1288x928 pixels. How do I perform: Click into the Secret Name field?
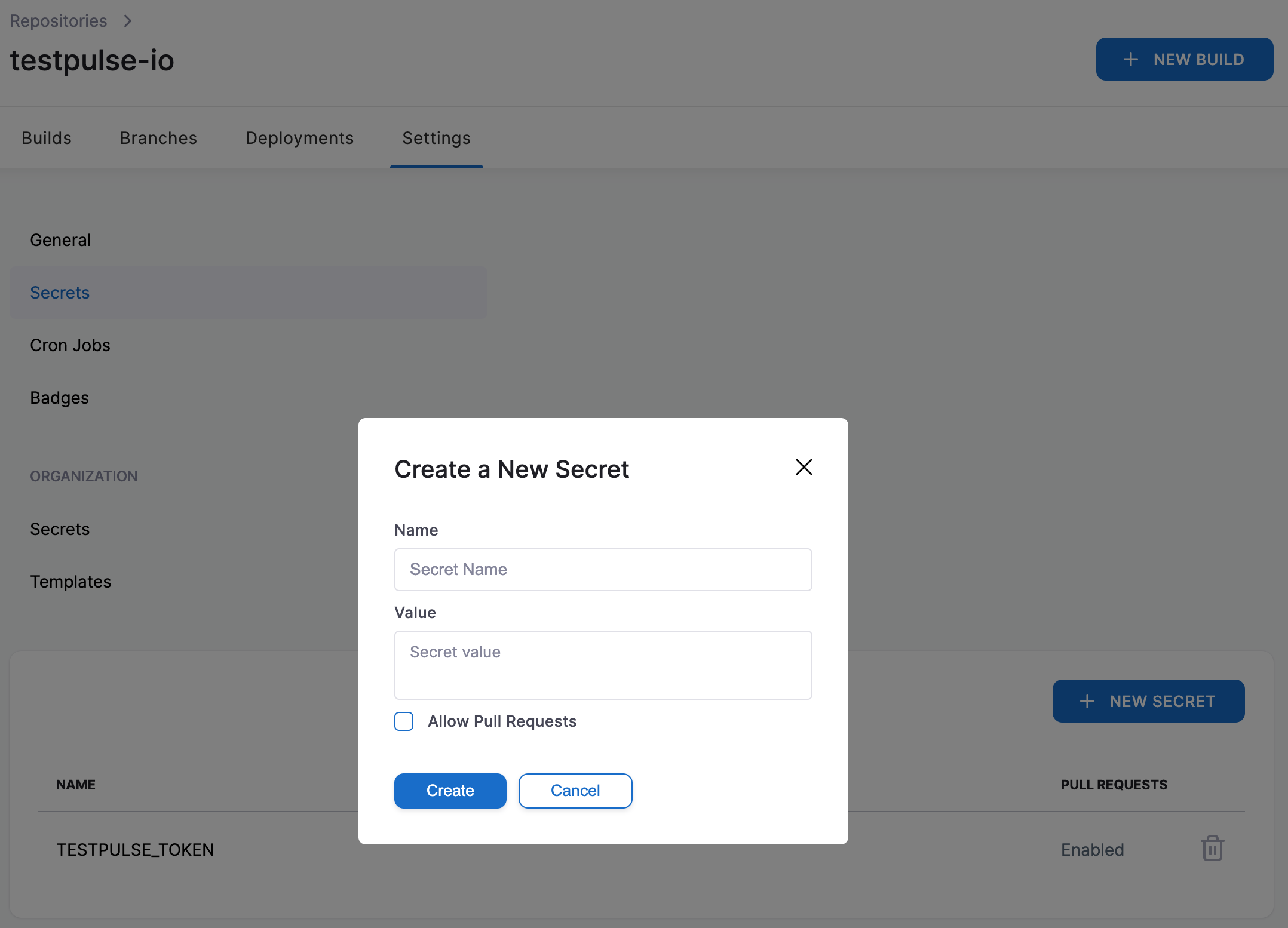tap(603, 570)
